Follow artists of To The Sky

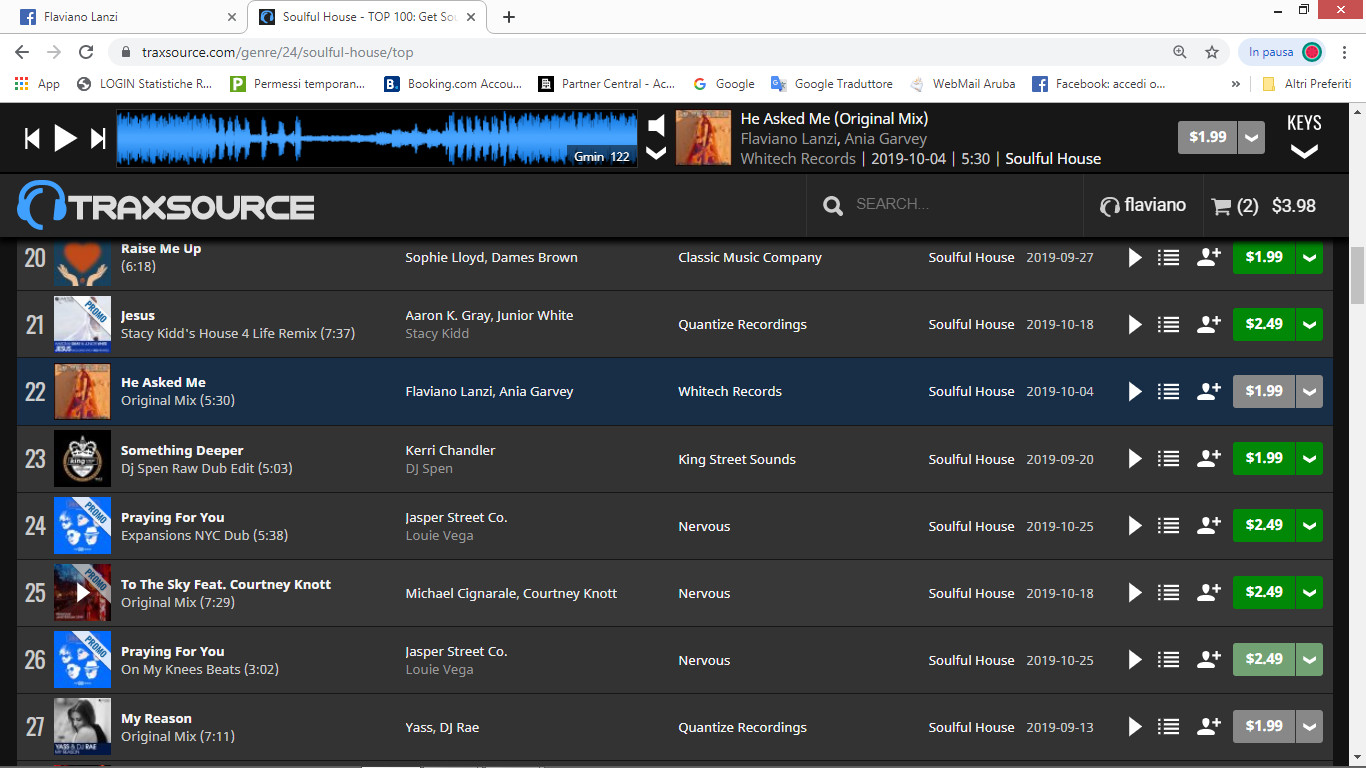click(x=1208, y=593)
